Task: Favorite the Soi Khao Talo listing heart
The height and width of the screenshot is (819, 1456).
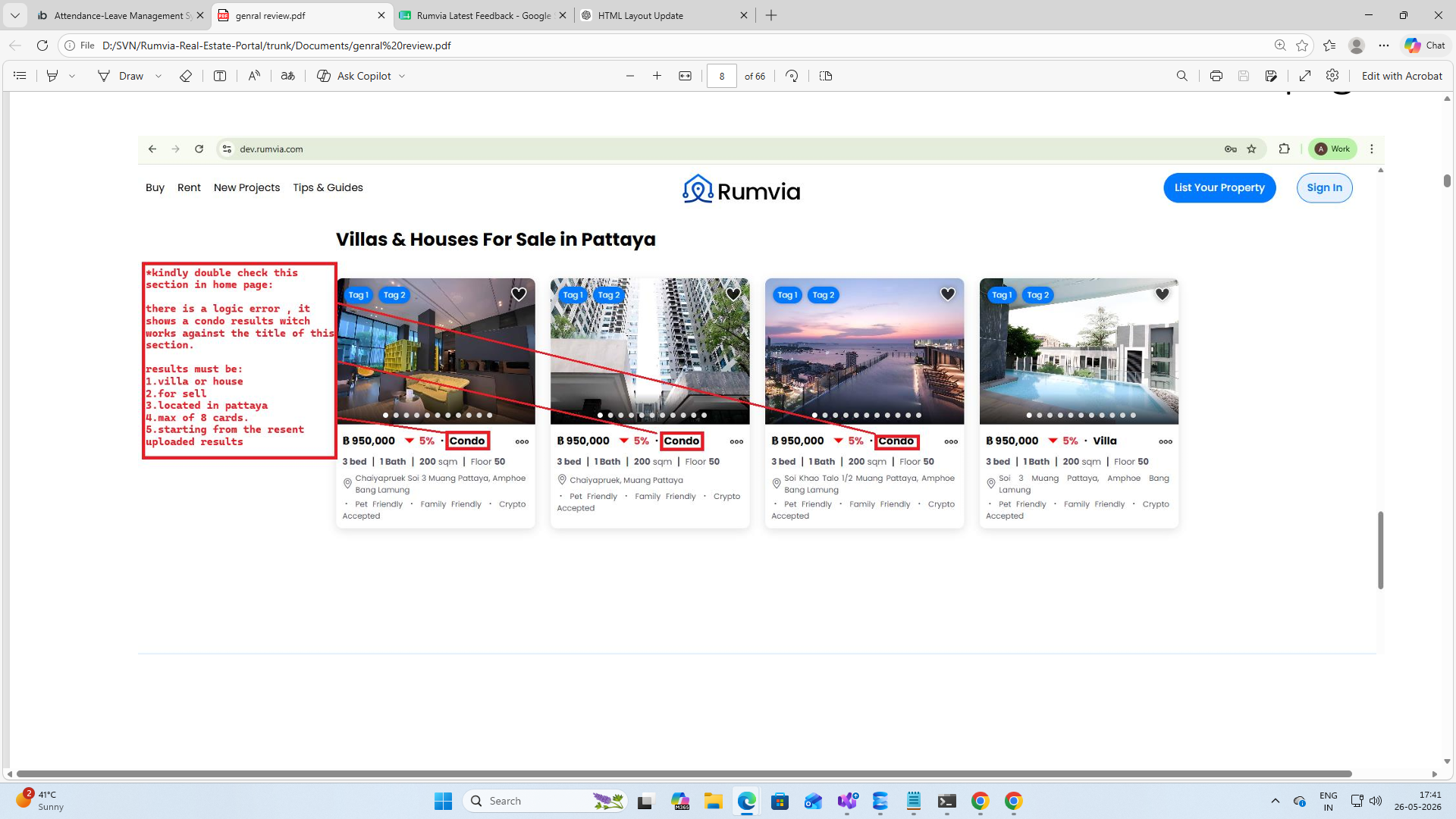Action: (948, 294)
